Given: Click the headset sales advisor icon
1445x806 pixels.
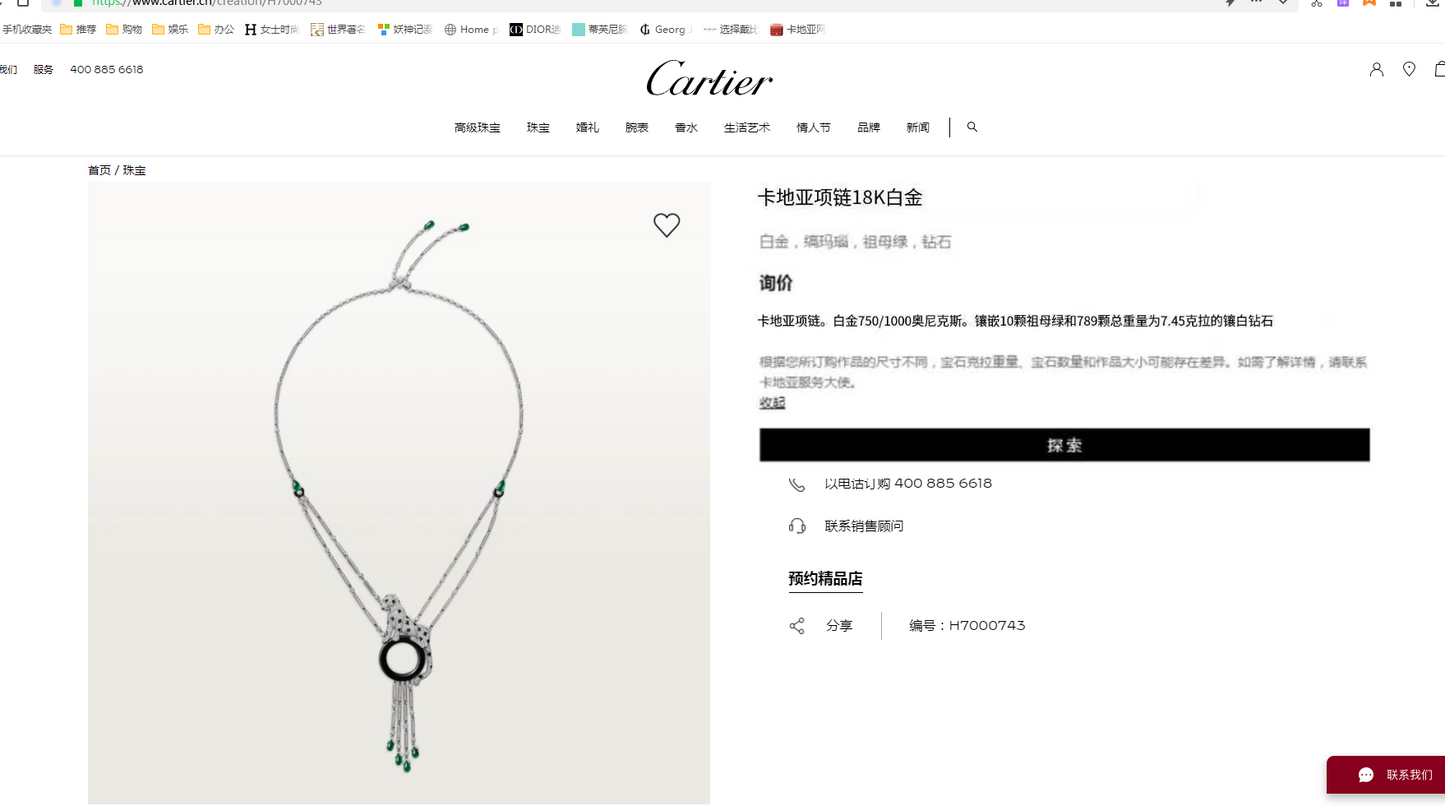Looking at the screenshot, I should (797, 526).
